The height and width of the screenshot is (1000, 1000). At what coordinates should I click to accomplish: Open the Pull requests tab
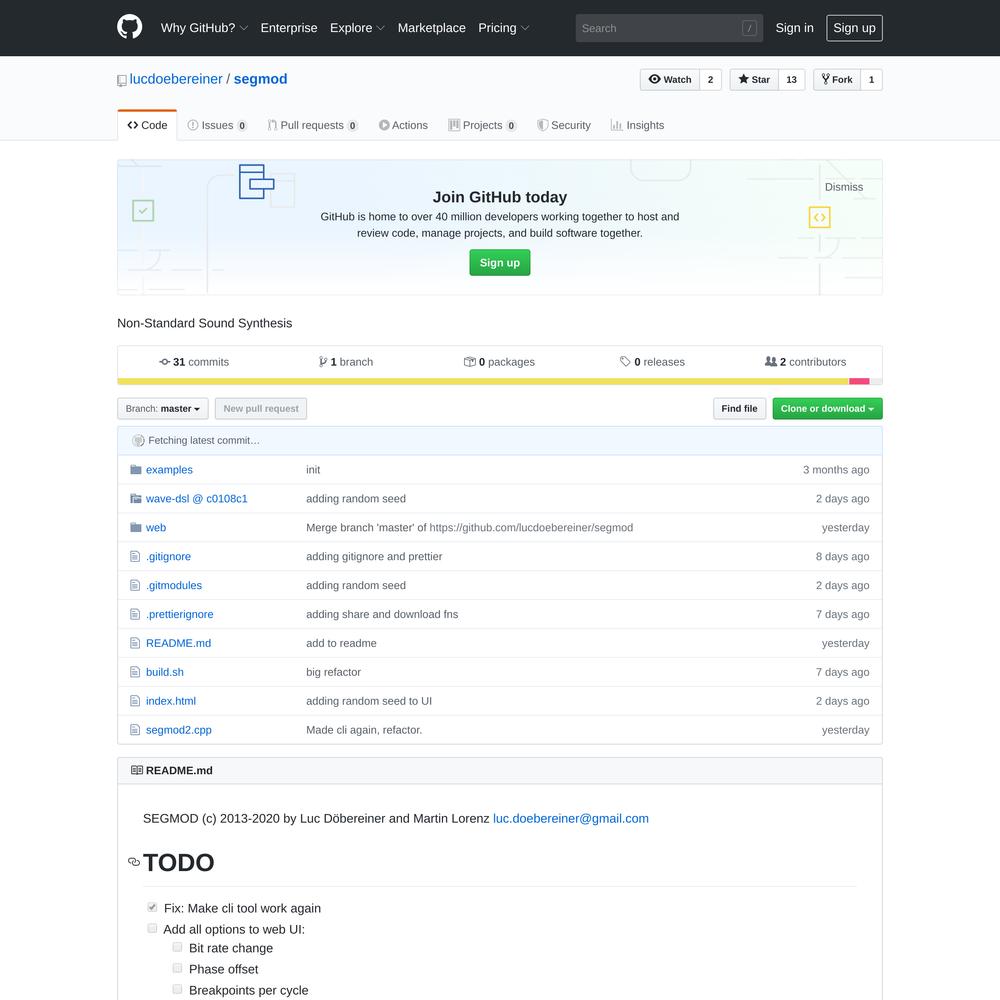pyautogui.click(x=312, y=125)
